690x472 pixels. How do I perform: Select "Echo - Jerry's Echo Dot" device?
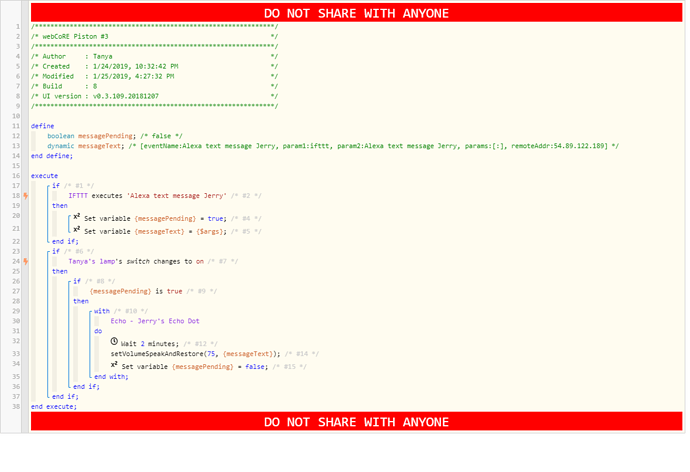click(155, 321)
